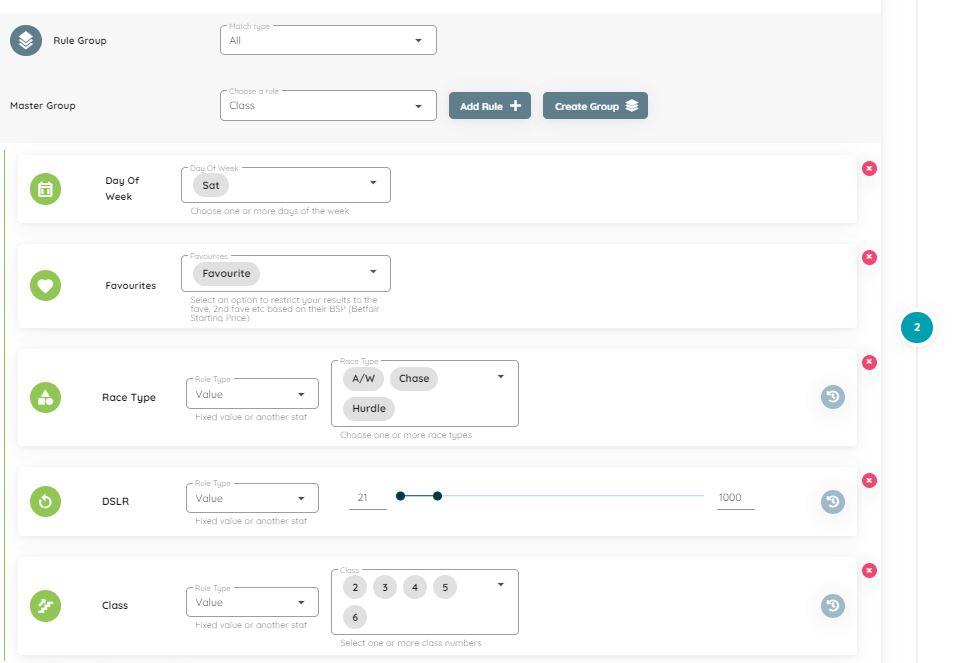Expand the Choose a rule dropdown

[328, 106]
